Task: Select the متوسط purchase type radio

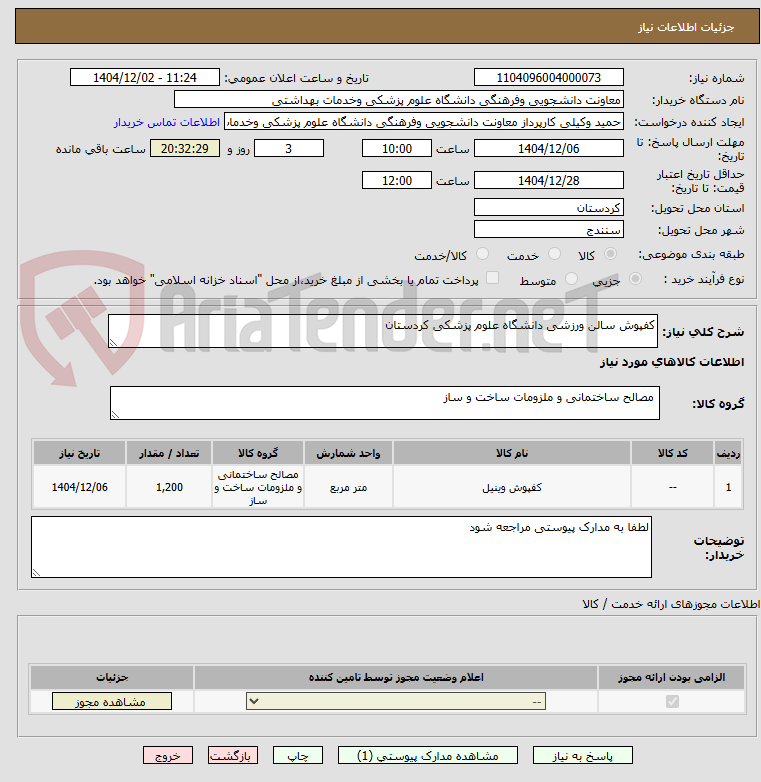Action: coord(571,278)
